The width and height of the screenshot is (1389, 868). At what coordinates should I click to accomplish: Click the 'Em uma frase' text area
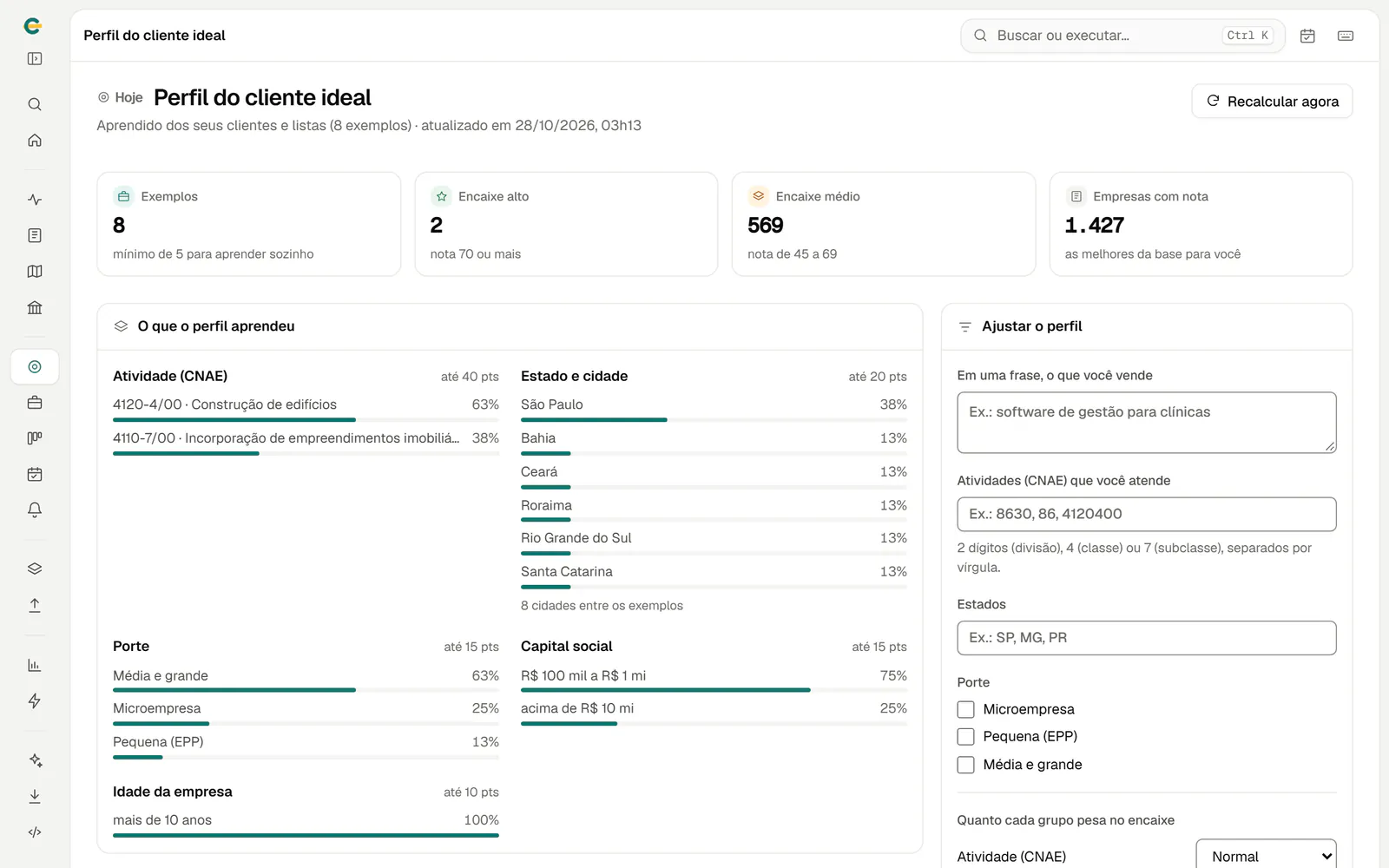(1146, 423)
